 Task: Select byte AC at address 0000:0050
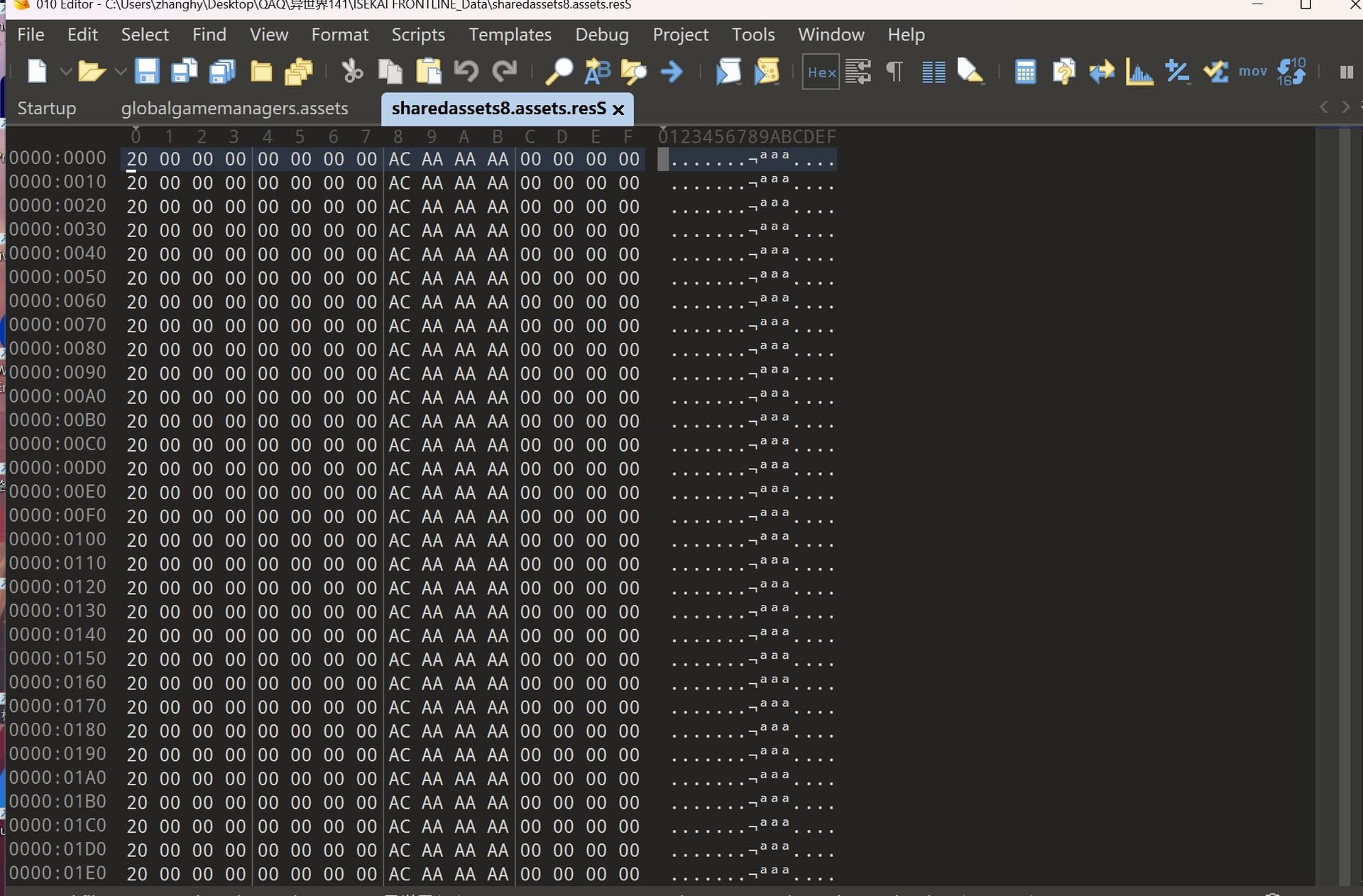399,278
